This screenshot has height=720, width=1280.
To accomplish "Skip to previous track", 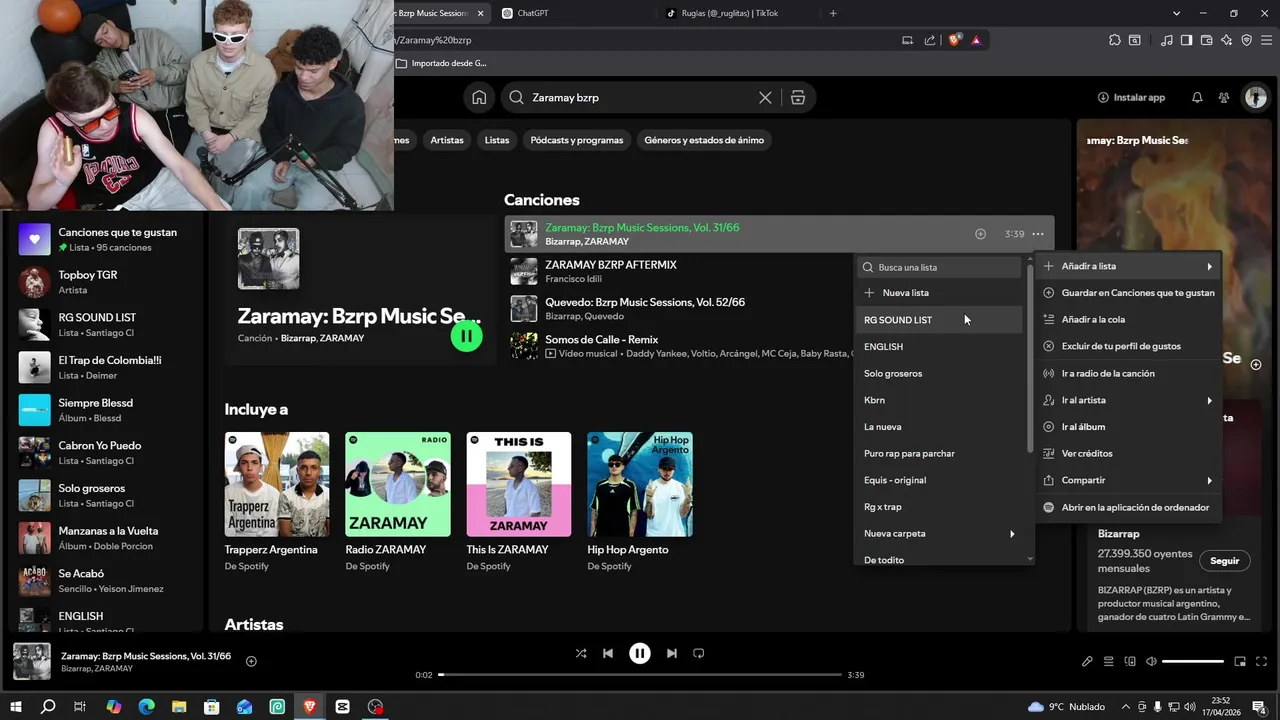I will (x=607, y=653).
